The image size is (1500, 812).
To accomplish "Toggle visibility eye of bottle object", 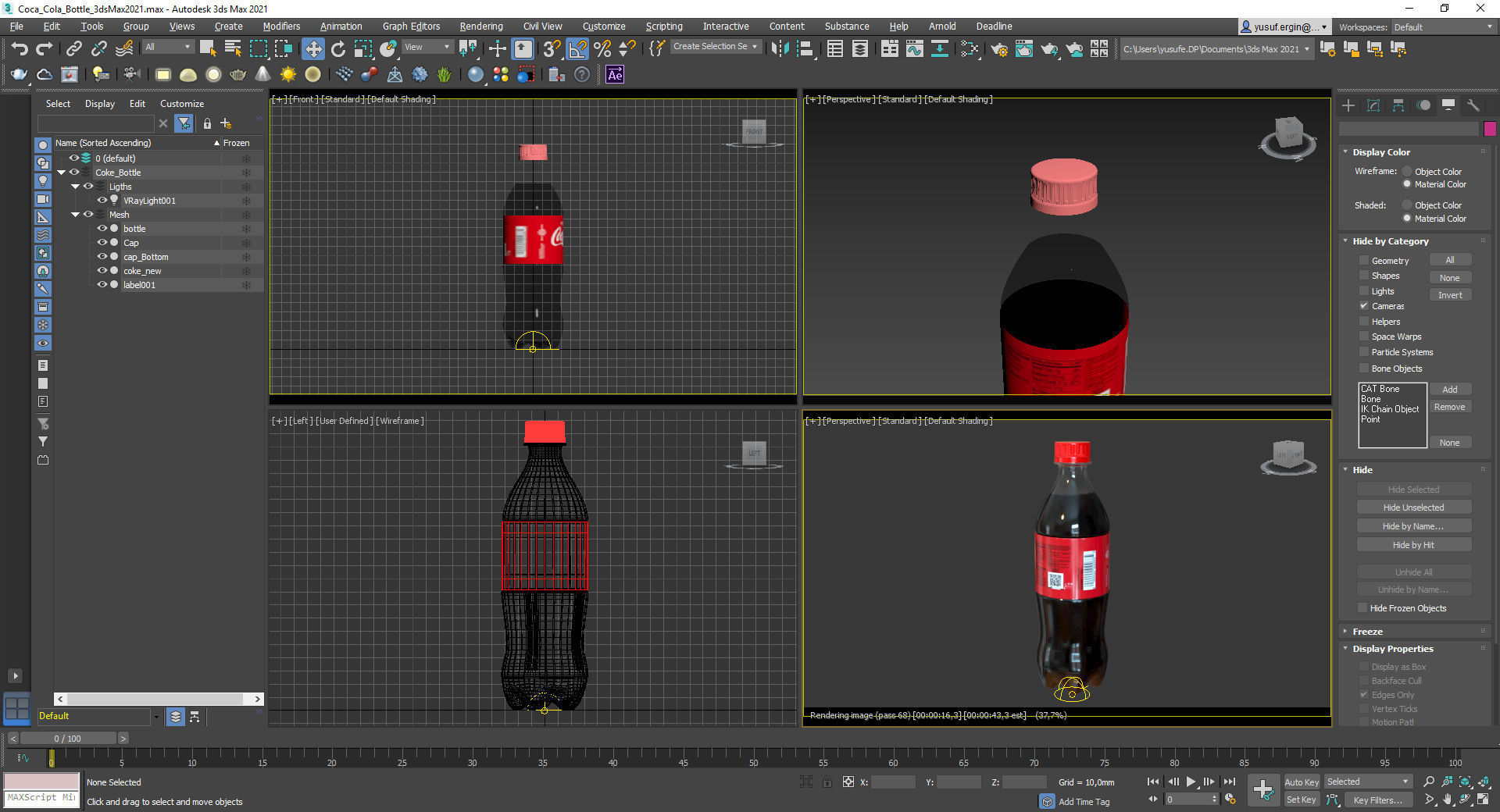I will [102, 229].
